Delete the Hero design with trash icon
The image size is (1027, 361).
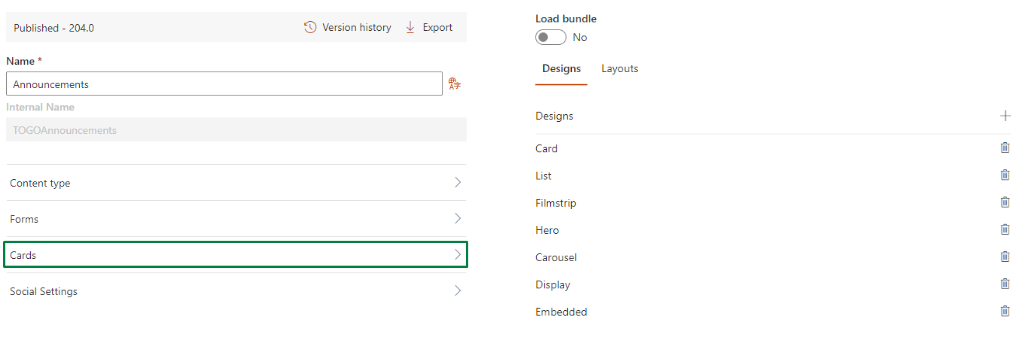coord(1005,229)
